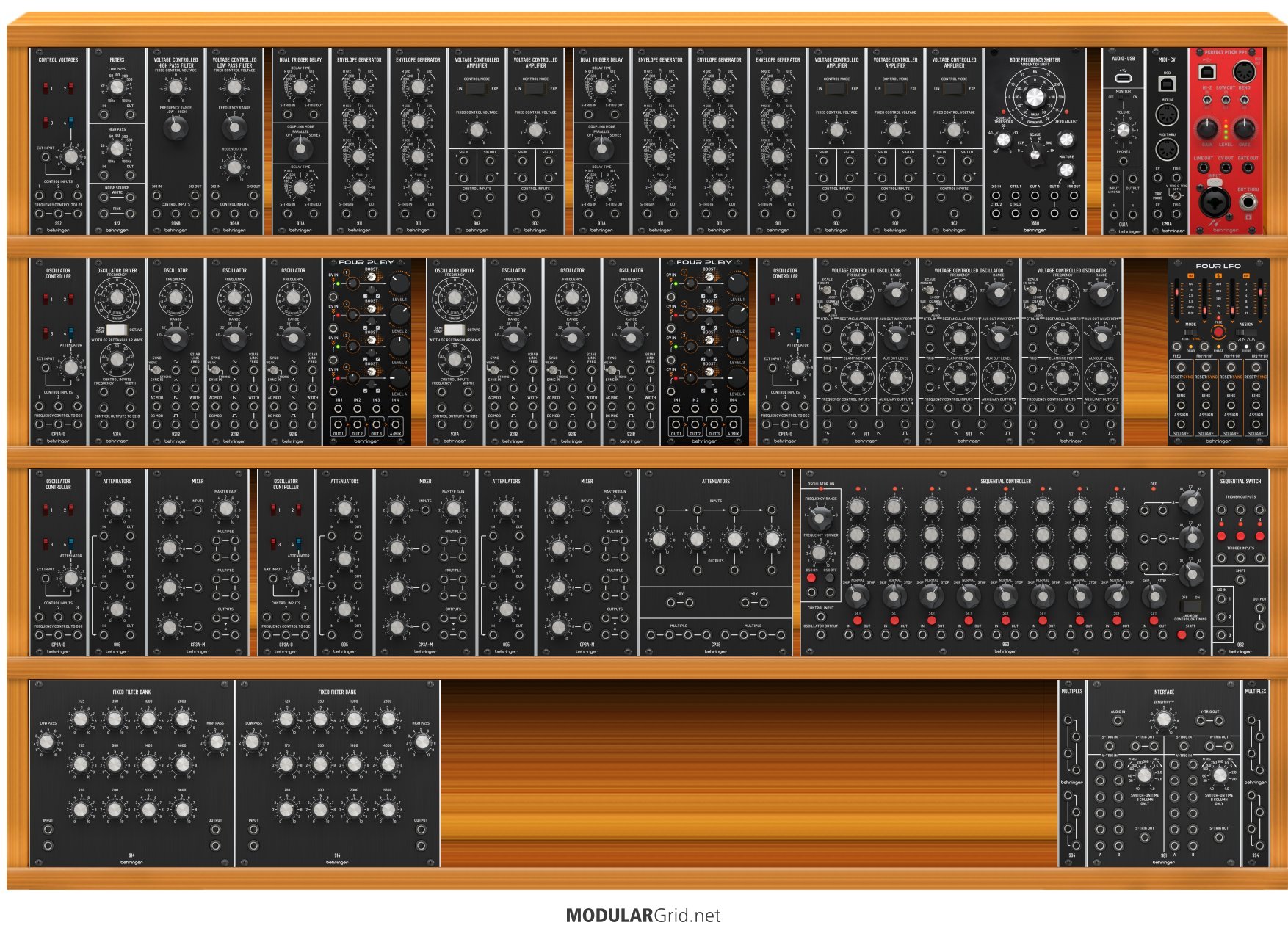Click step 8 Skip/Normal/Stop selector knob

tap(1118, 596)
